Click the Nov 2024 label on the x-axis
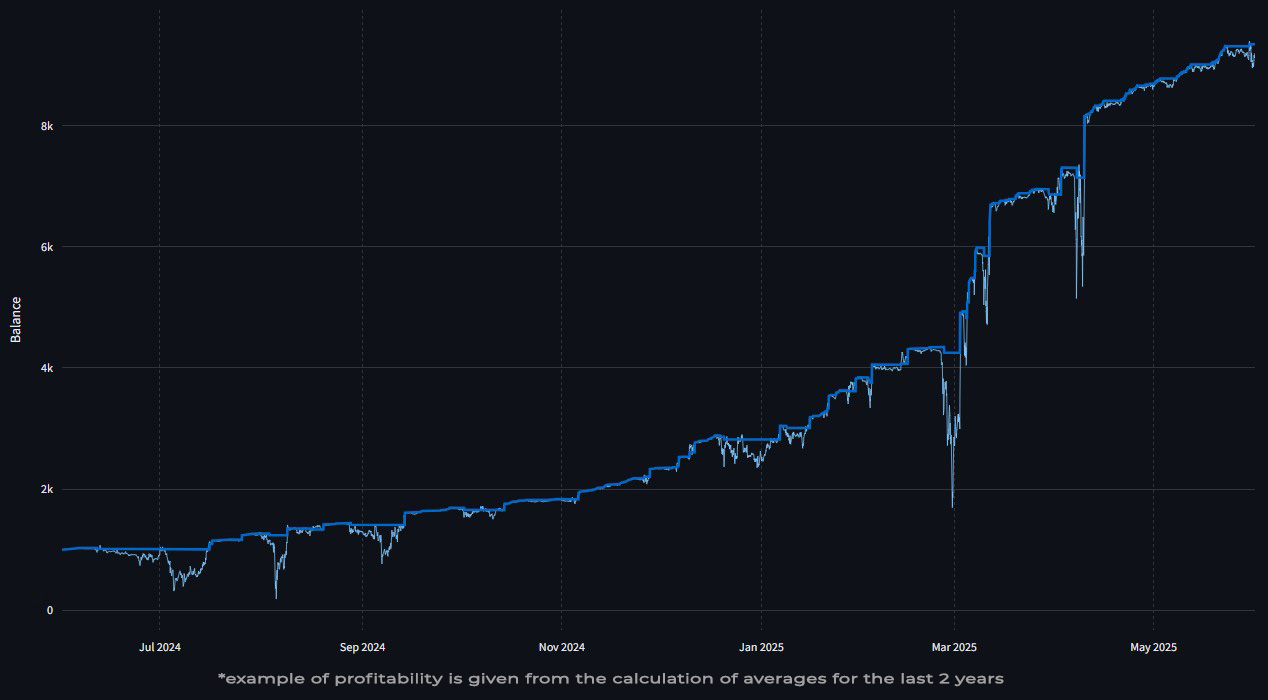The height and width of the screenshot is (700, 1268). [x=564, y=647]
